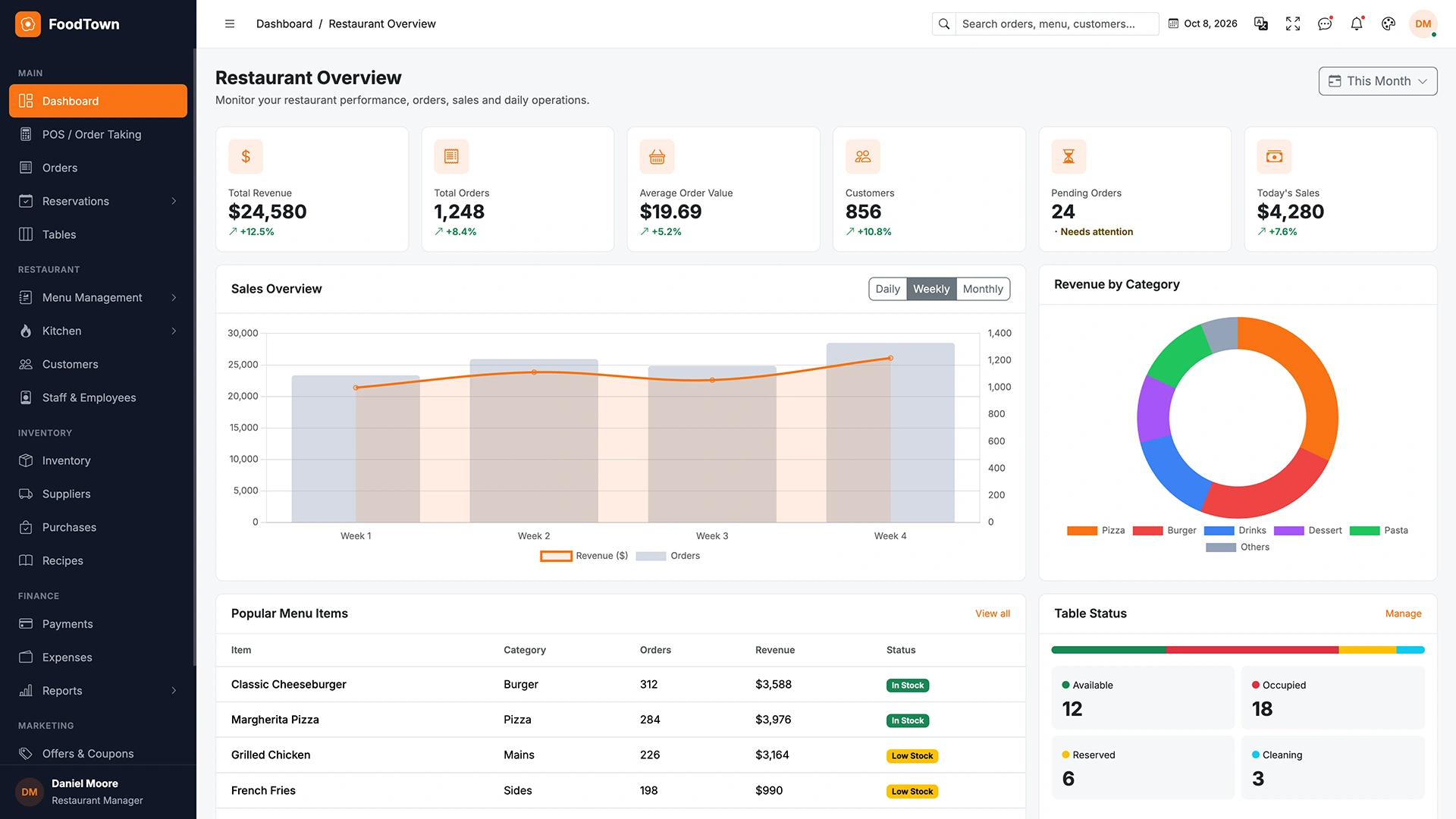Click the Pending Orders hourglass icon
The width and height of the screenshot is (1456, 819).
click(x=1068, y=156)
